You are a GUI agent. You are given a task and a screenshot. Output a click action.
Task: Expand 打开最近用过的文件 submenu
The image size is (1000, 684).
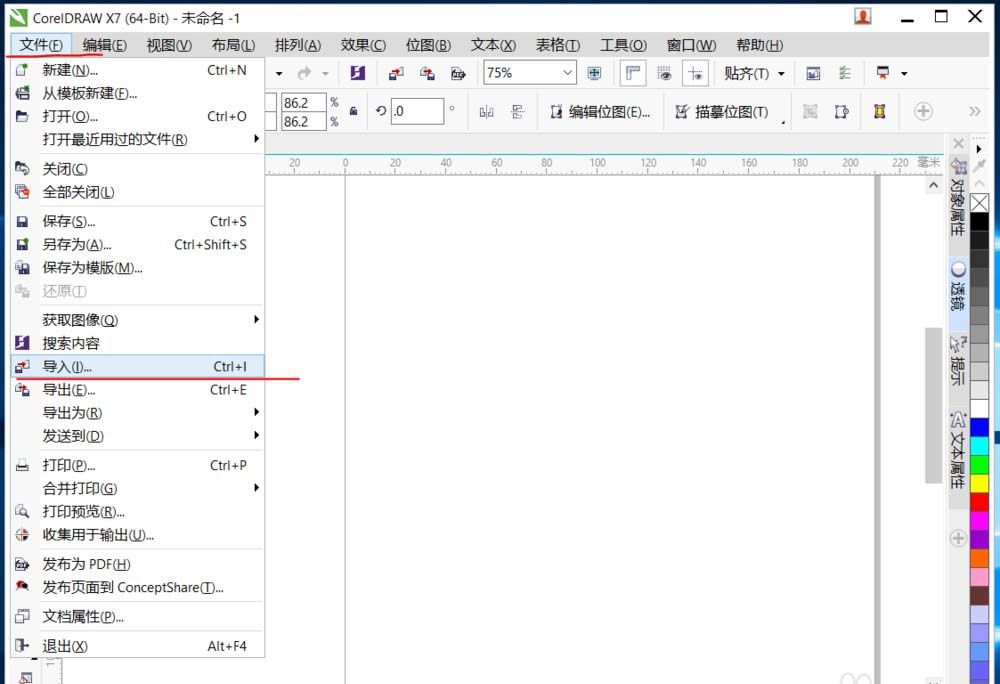(x=137, y=139)
